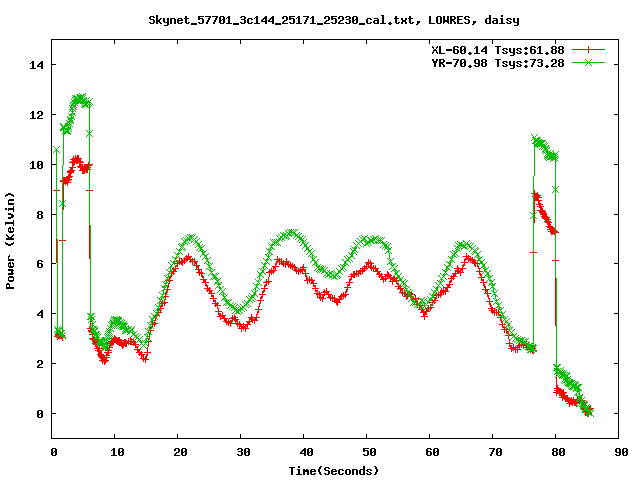This screenshot has width=640, height=480.
Task: Click the x-axis tick label 40
Action: (x=306, y=452)
